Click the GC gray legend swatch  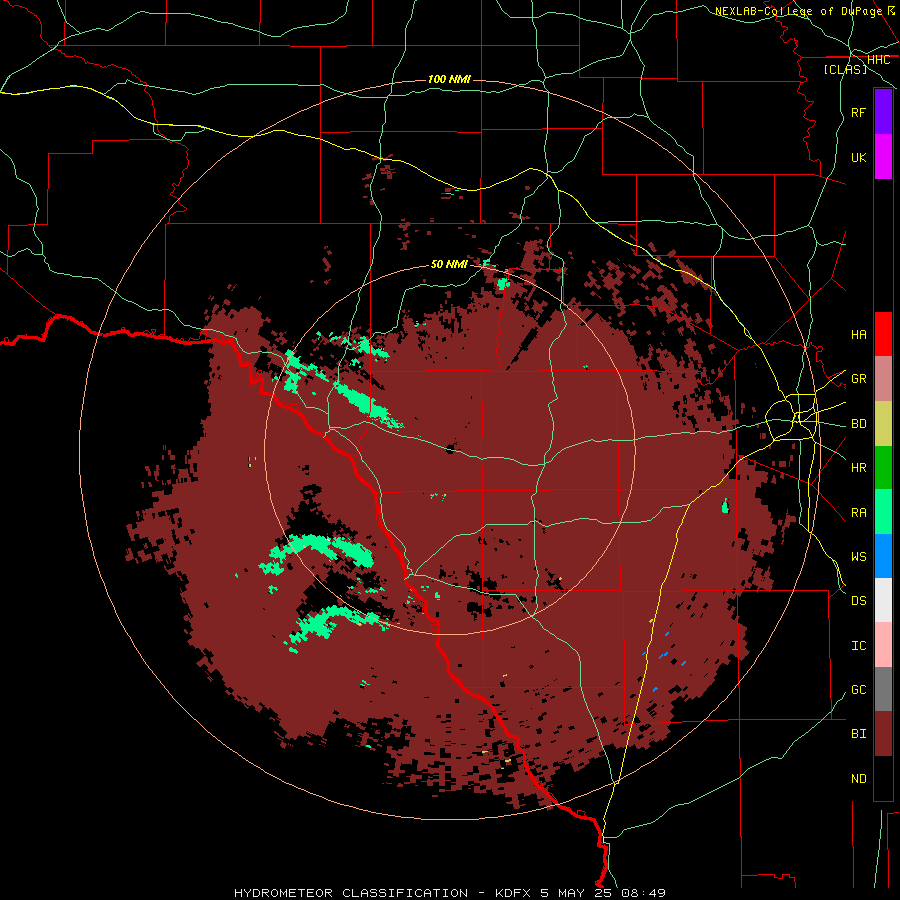[883, 689]
